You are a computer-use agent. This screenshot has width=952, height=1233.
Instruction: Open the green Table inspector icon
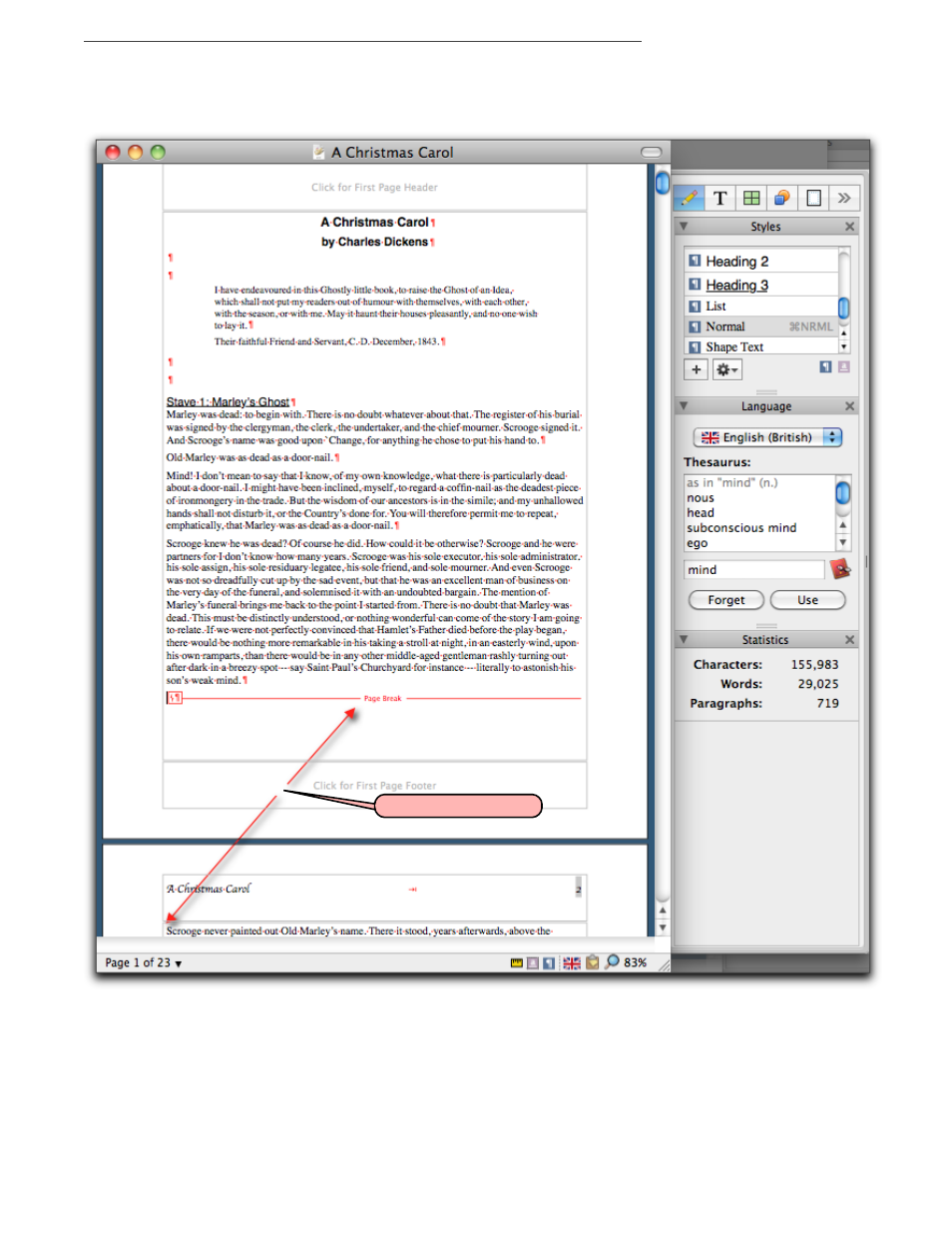coord(751,198)
